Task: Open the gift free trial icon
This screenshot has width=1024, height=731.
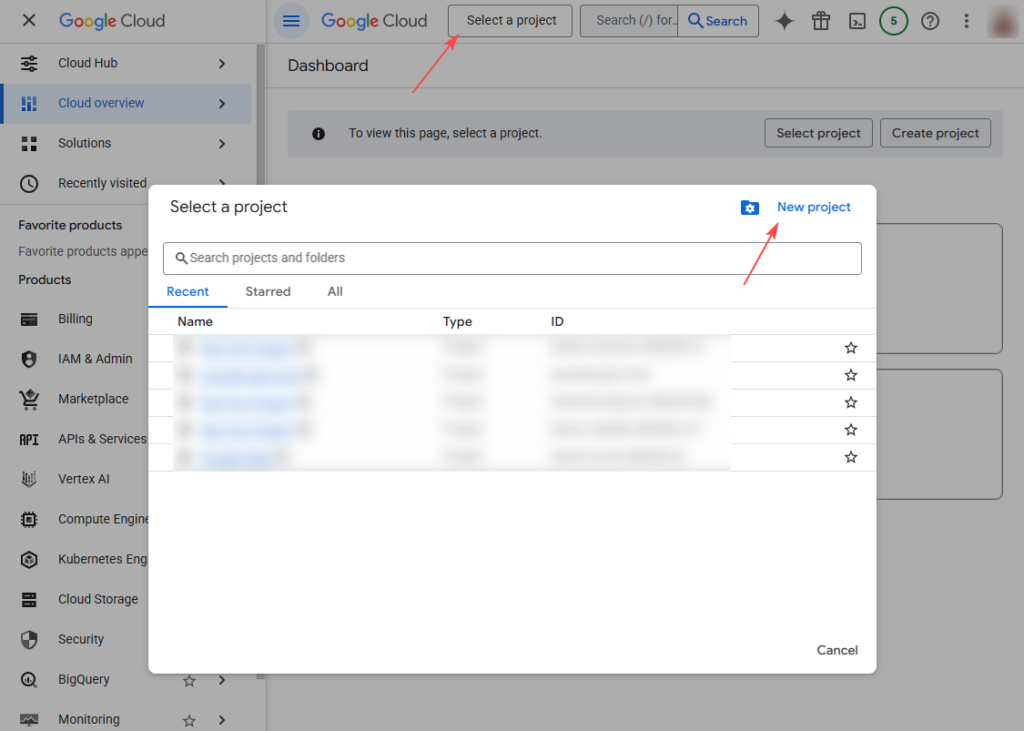Action: tap(821, 21)
